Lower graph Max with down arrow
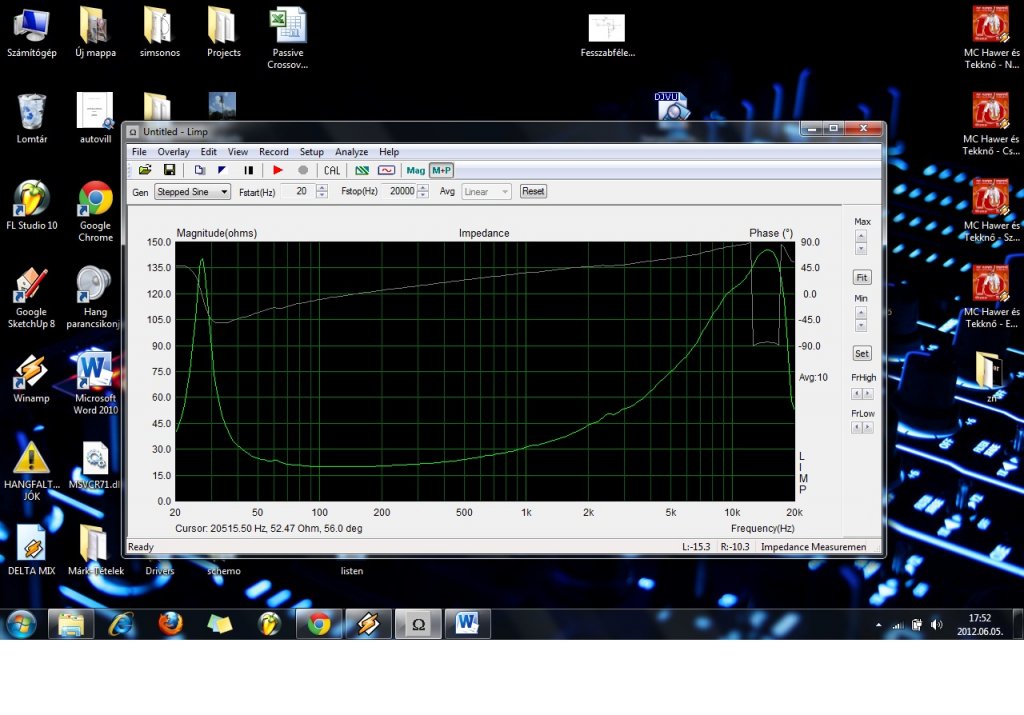1024x715 pixels. pyautogui.click(x=861, y=249)
